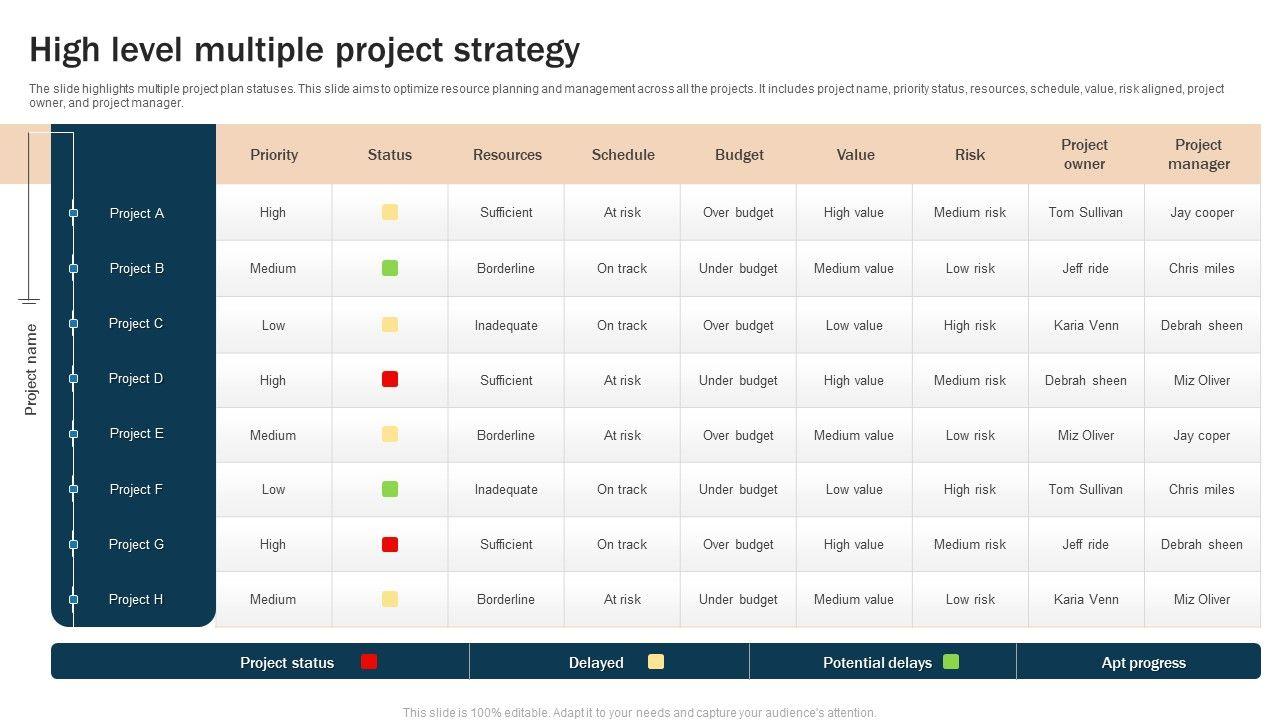This screenshot has width=1280, height=720.
Task: Click green Apt progress legend swatch
Action: [x=951, y=661]
